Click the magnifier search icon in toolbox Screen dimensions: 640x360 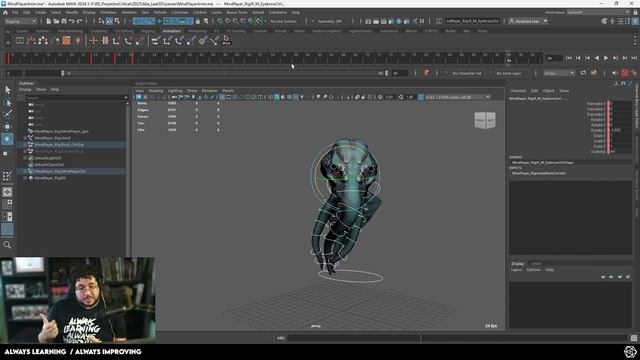click(x=7, y=245)
